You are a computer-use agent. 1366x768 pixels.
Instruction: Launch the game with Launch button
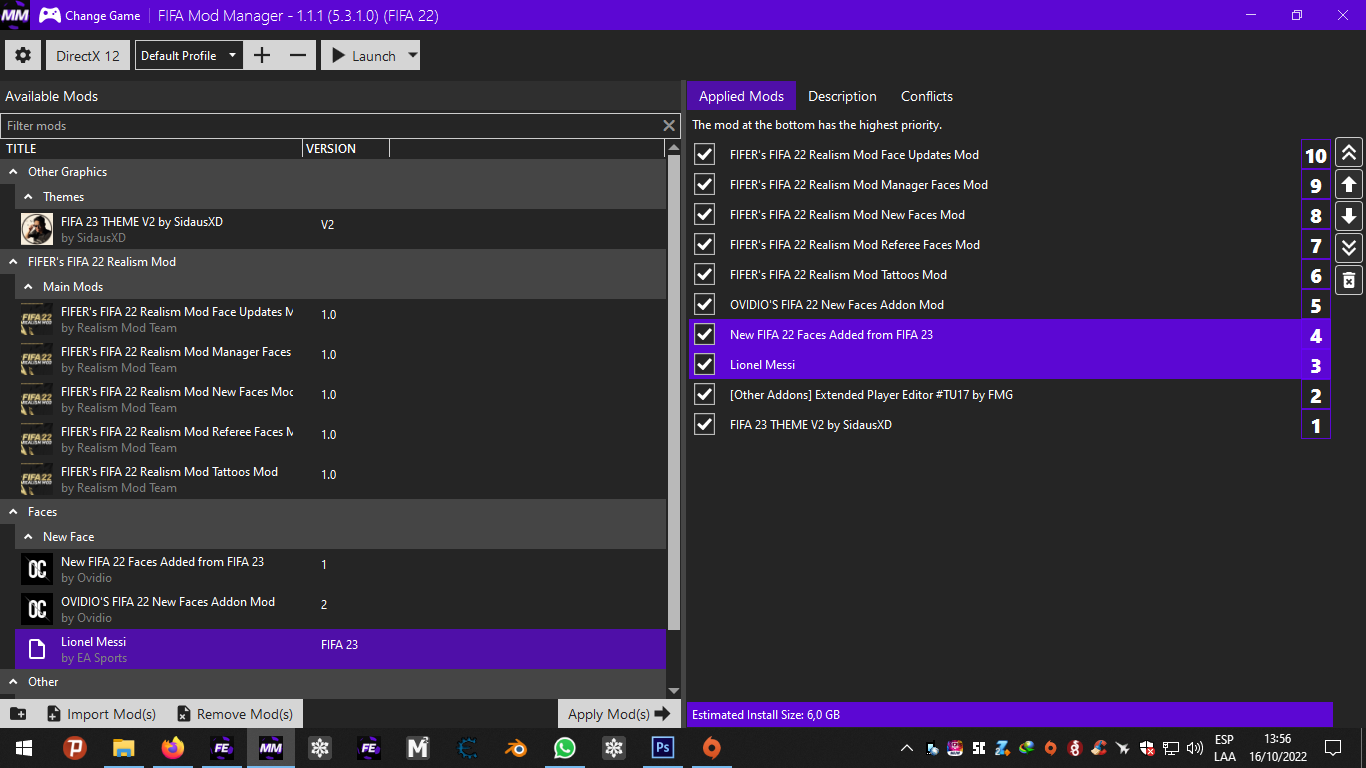tap(363, 56)
